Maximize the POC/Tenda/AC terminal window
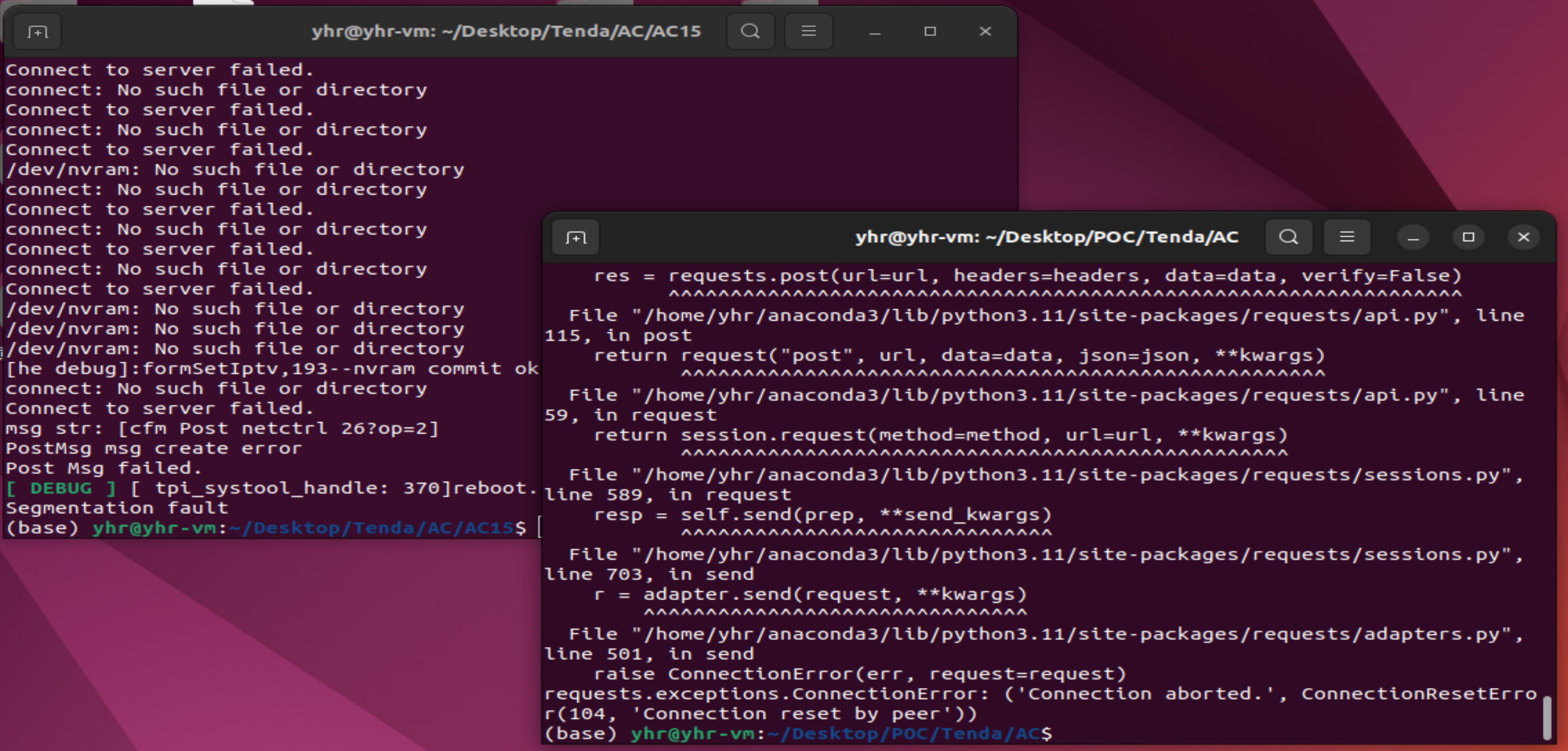Screen dimensions: 1568x751 pyautogui.click(x=1468, y=237)
